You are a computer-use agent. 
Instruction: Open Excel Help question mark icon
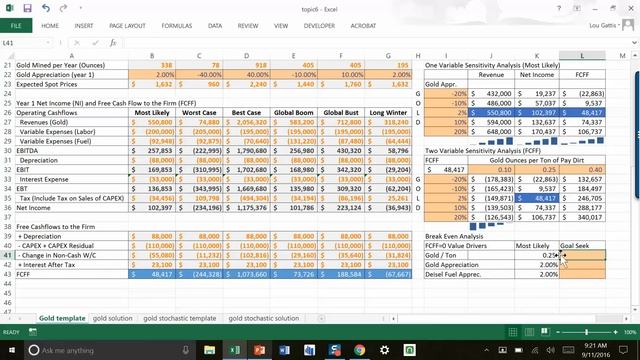[559, 8]
